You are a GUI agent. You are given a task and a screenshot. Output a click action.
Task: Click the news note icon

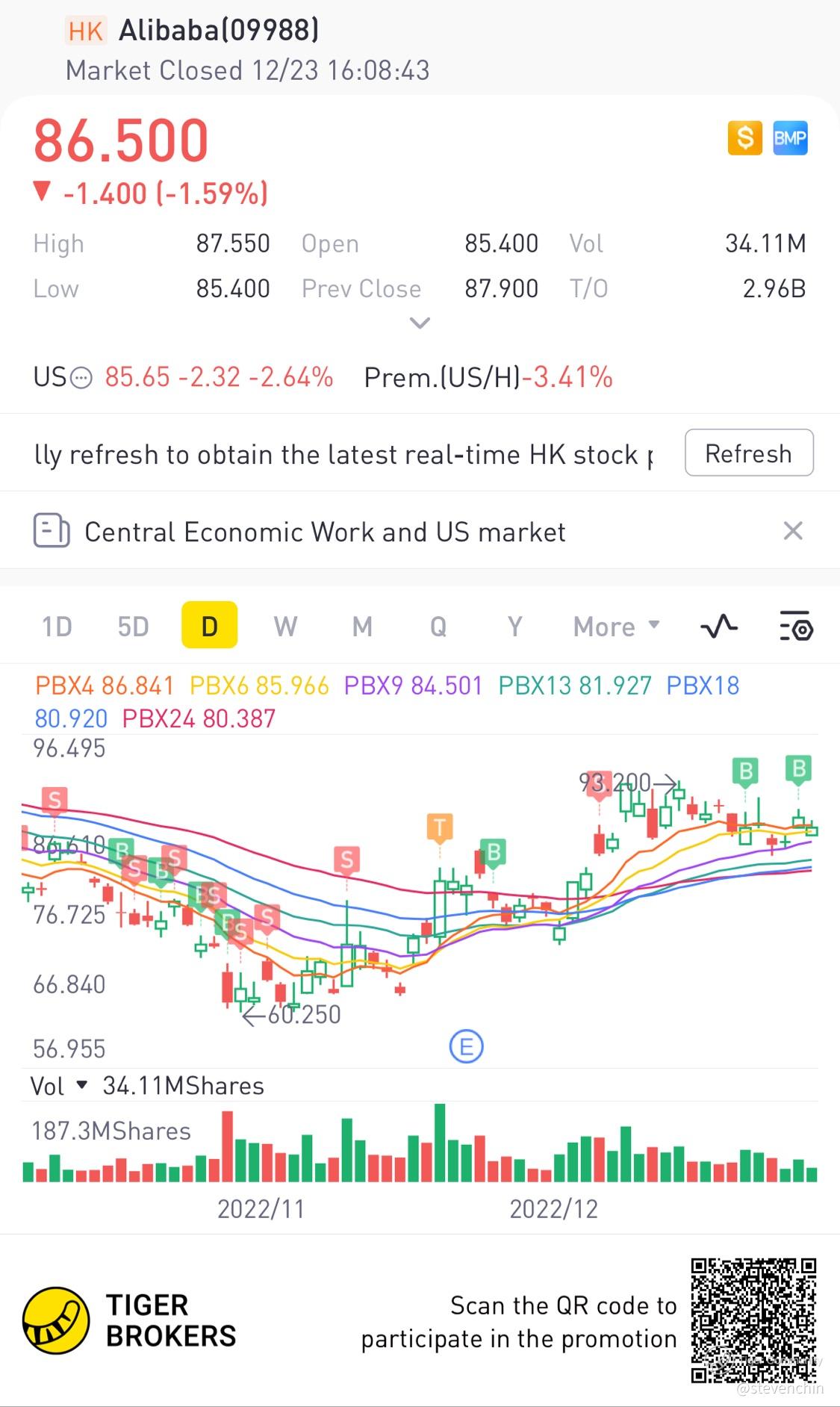pos(52,531)
